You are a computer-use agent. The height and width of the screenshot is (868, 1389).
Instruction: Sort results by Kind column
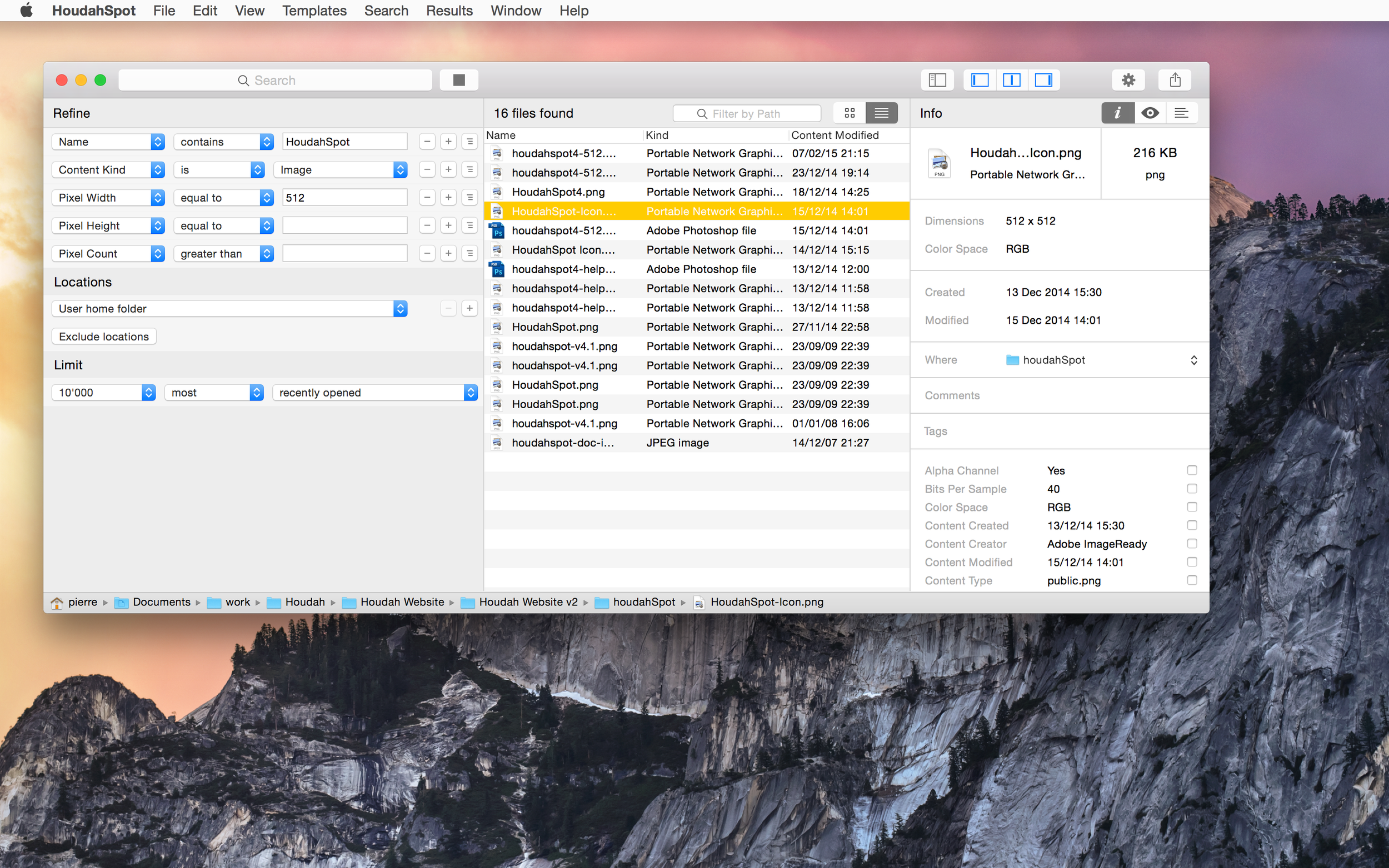[x=716, y=135]
